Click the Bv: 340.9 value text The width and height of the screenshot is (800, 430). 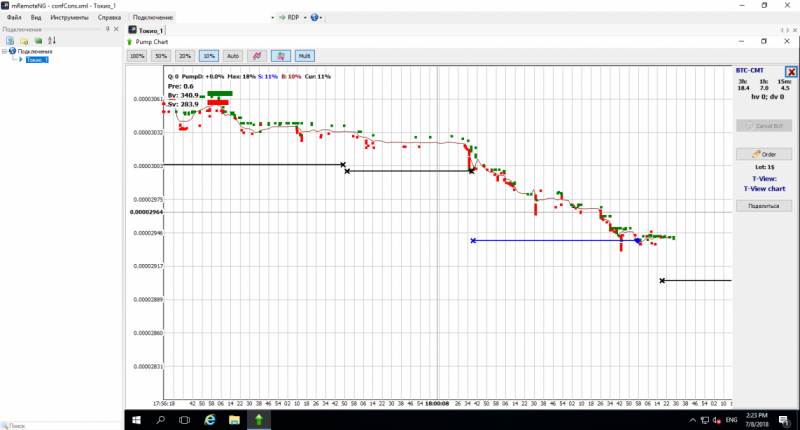(183, 95)
